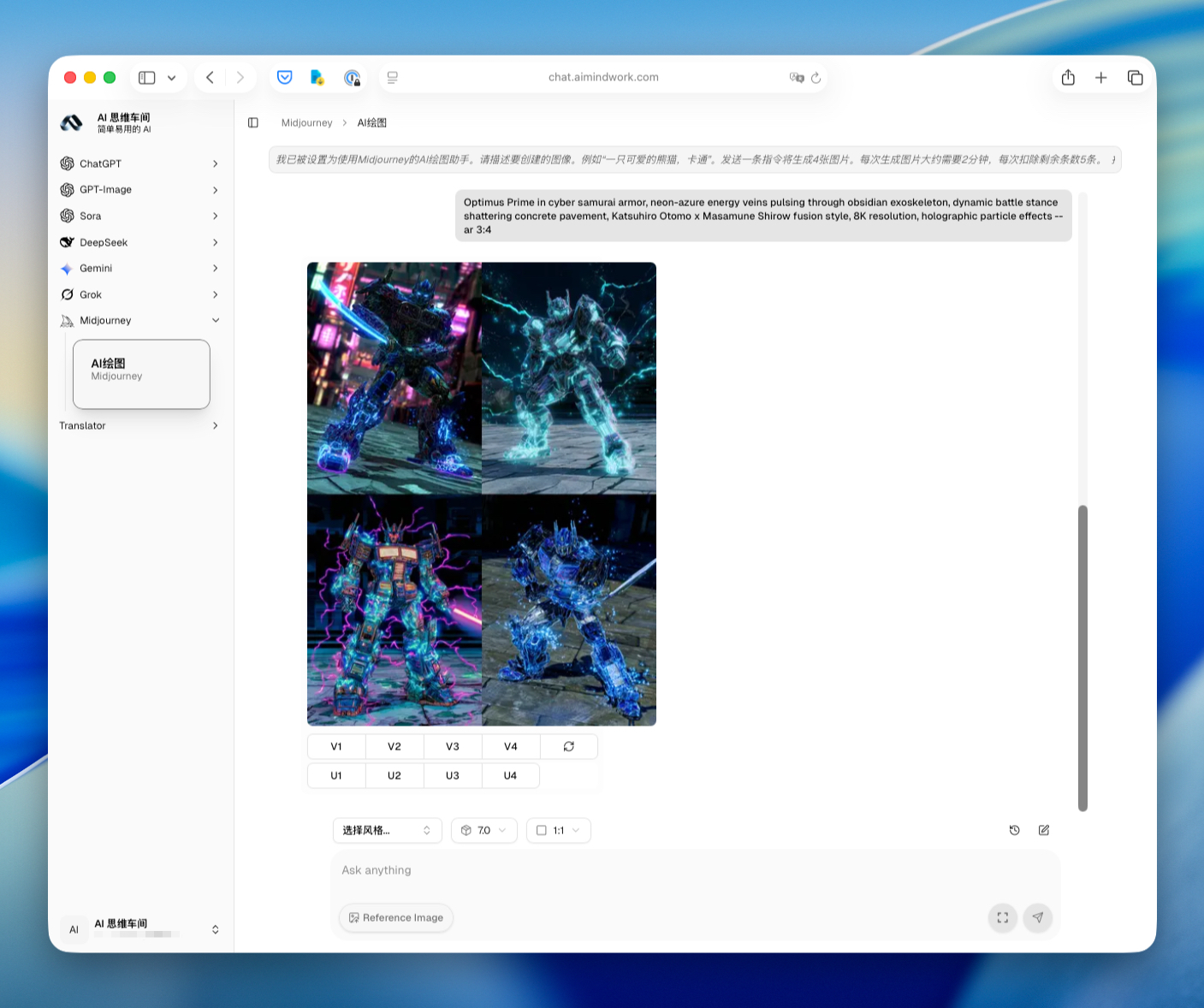Show Safari tab overview
The image size is (1204, 1008).
[1136, 77]
